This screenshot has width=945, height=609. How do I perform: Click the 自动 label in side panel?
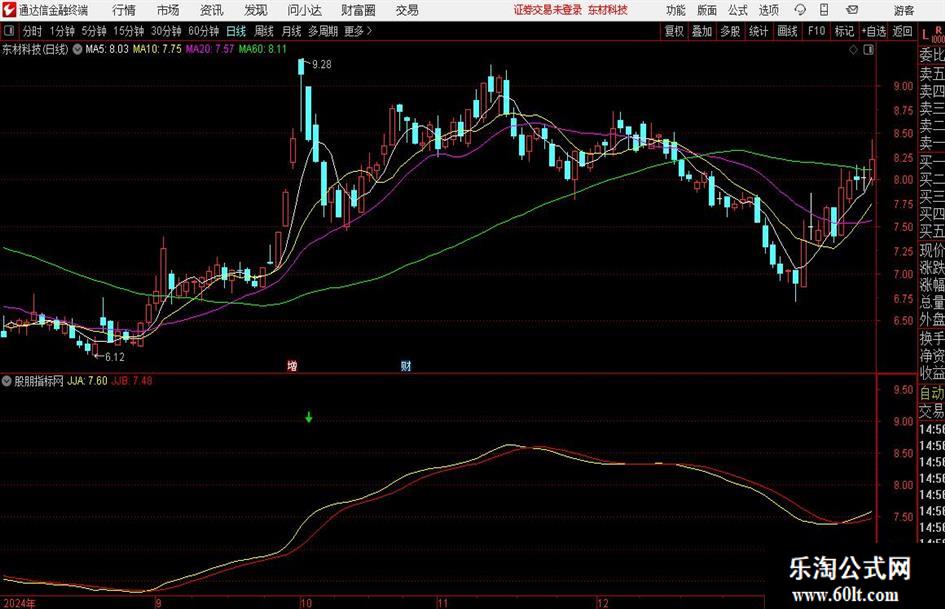pyautogui.click(x=932, y=393)
